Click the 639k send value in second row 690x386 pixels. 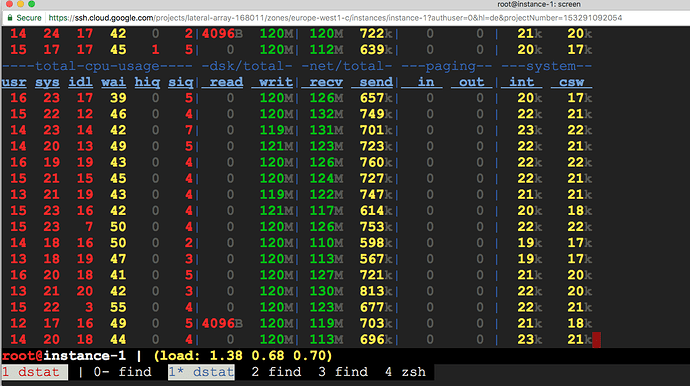coord(376,50)
